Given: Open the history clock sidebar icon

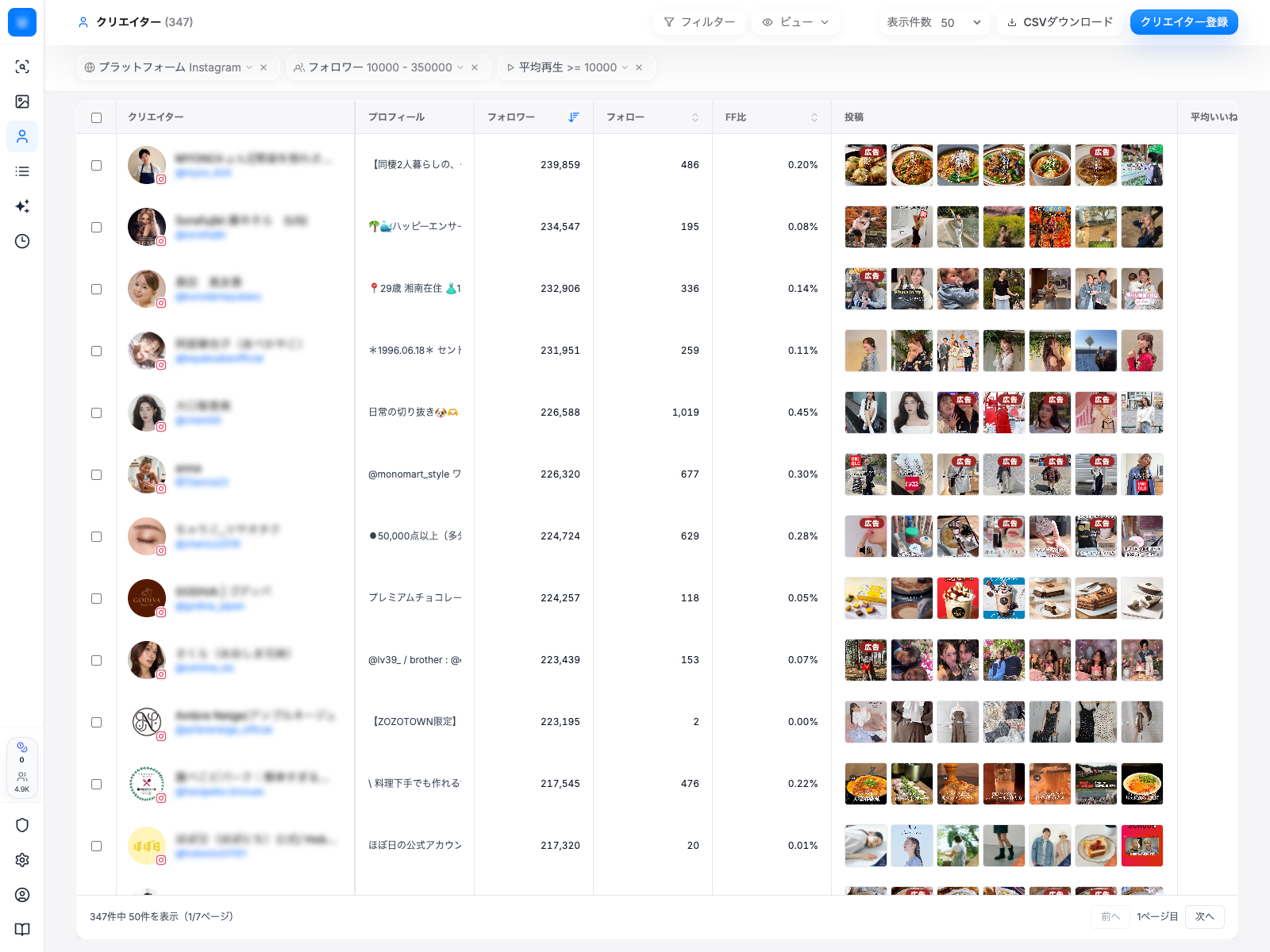Looking at the screenshot, I should 22,241.
